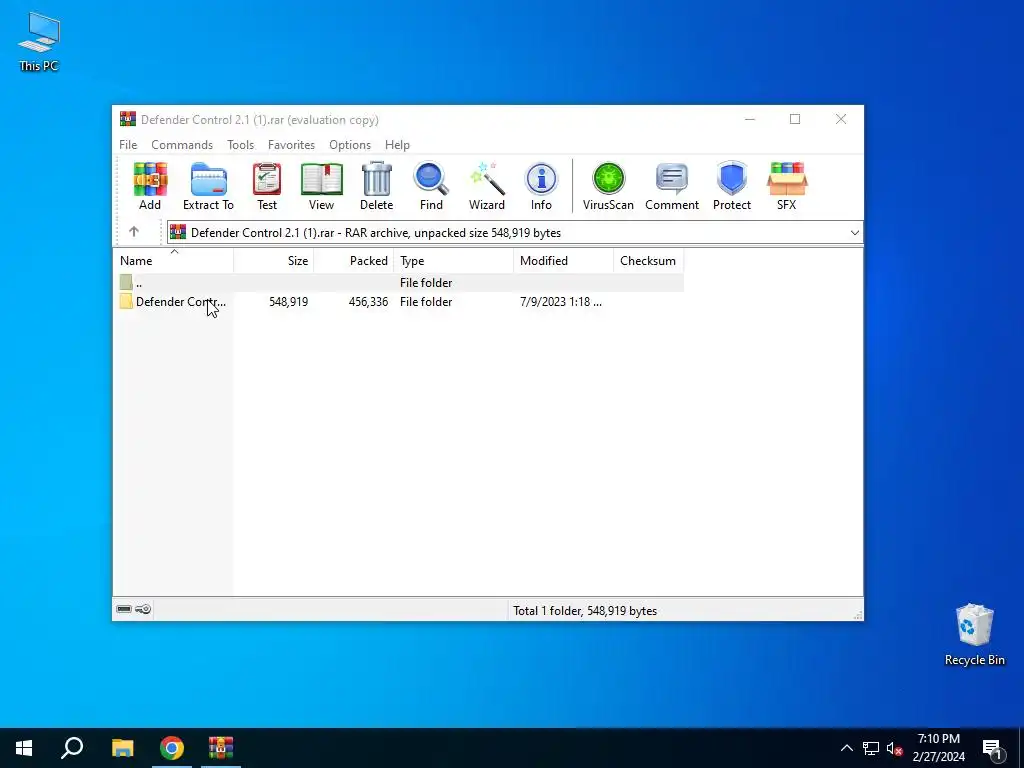The image size is (1024, 768).
Task: Click the taskbar search icon
Action: click(72, 748)
